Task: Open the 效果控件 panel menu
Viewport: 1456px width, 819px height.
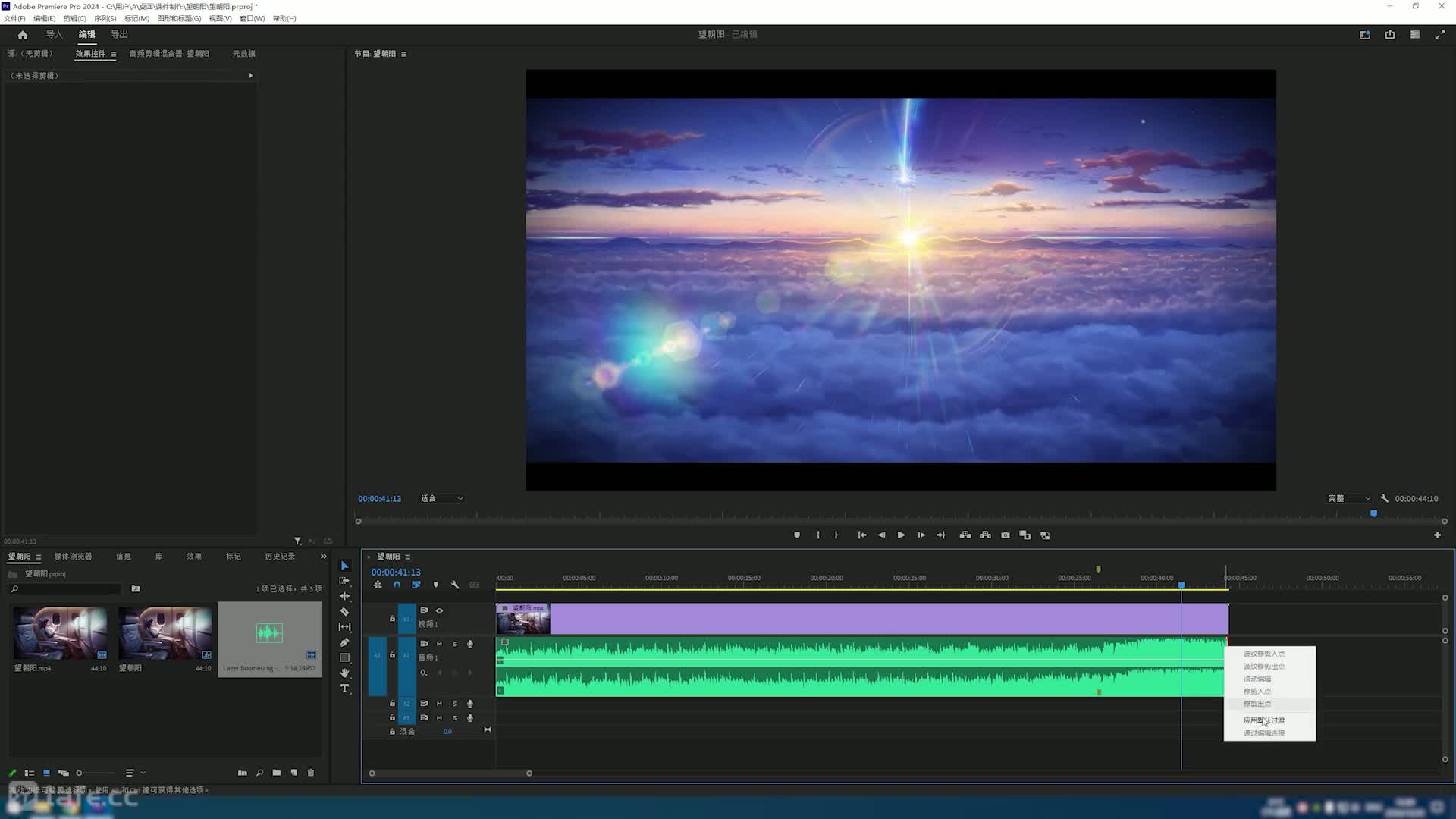Action: coord(114,54)
